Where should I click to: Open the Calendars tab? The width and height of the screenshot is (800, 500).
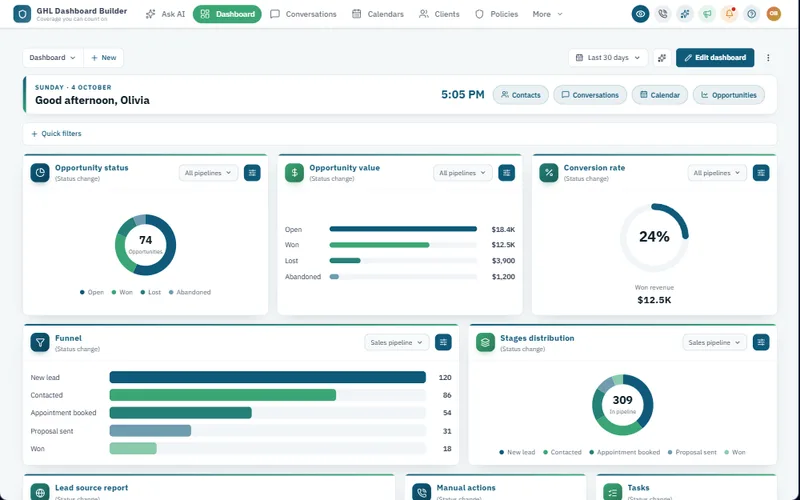coord(378,14)
